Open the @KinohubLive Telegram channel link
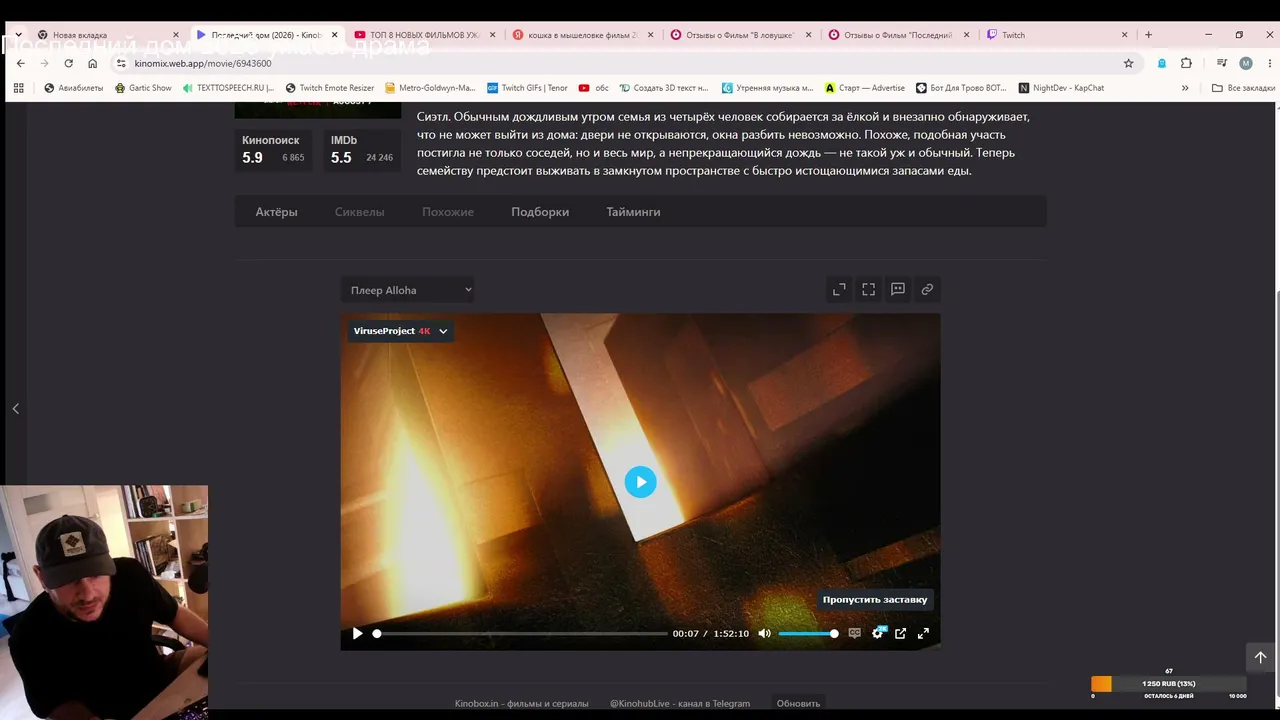The image size is (1280, 720). (x=680, y=703)
